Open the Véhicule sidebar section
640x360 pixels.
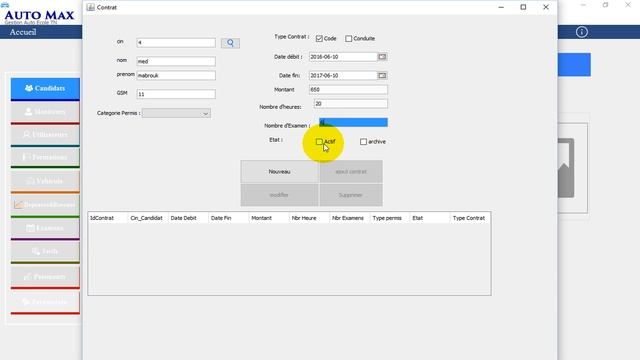(45, 181)
